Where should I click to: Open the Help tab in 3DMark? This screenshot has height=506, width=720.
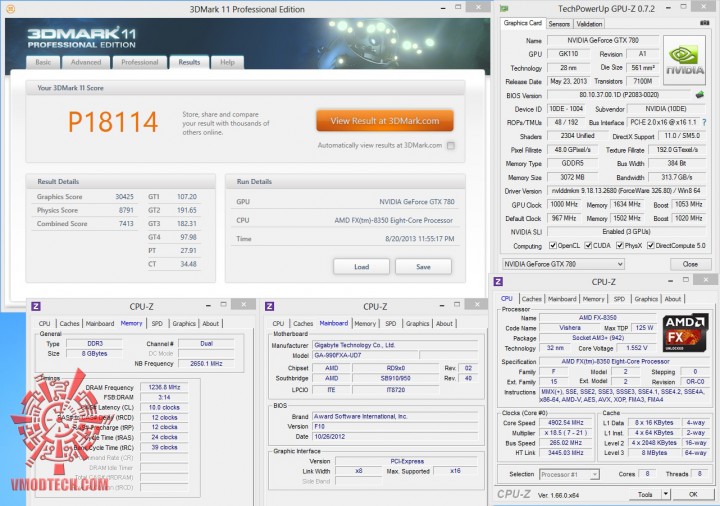[227, 62]
